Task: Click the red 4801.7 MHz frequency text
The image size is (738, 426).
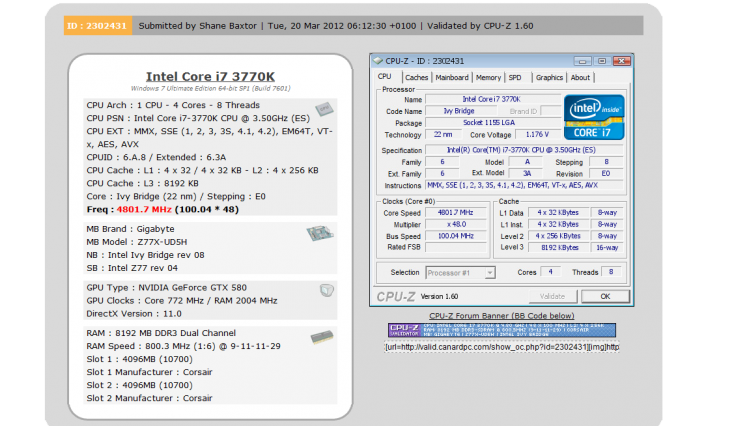Action: (x=144, y=209)
